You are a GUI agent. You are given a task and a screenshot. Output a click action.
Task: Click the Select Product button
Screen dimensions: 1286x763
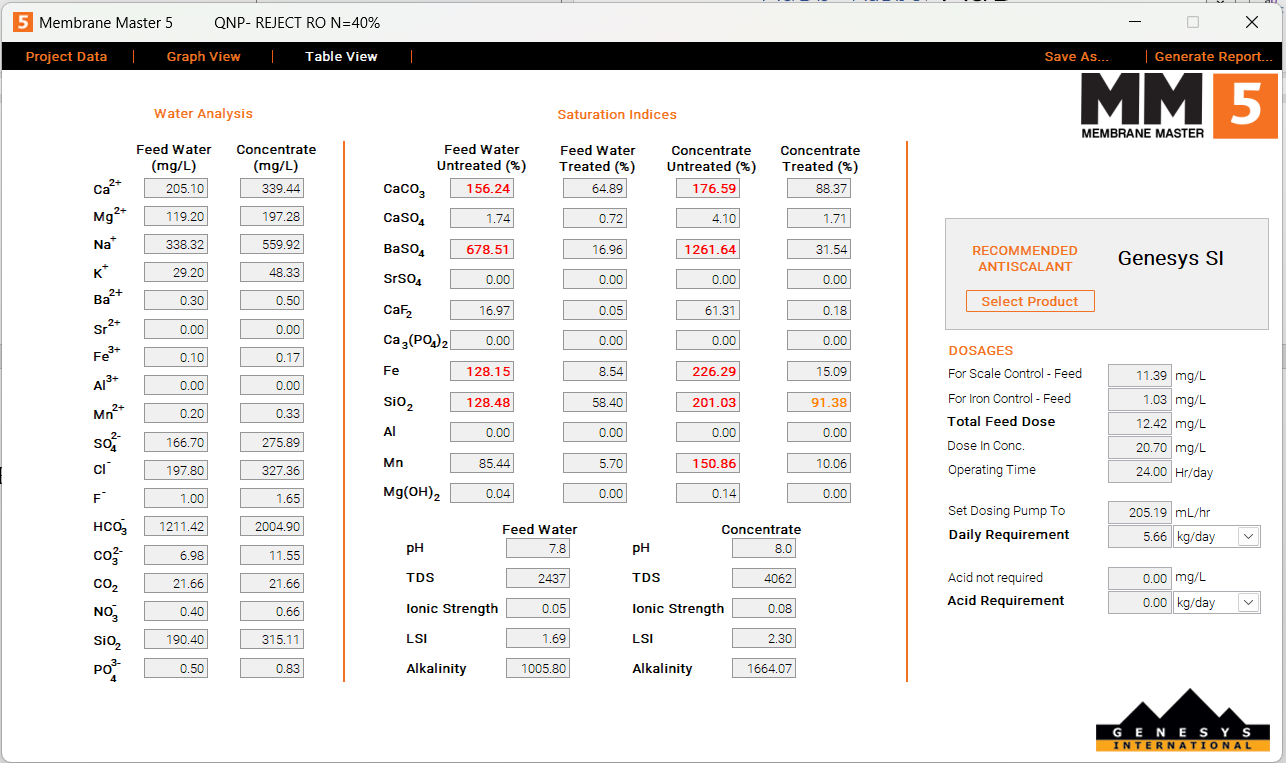click(x=1030, y=301)
